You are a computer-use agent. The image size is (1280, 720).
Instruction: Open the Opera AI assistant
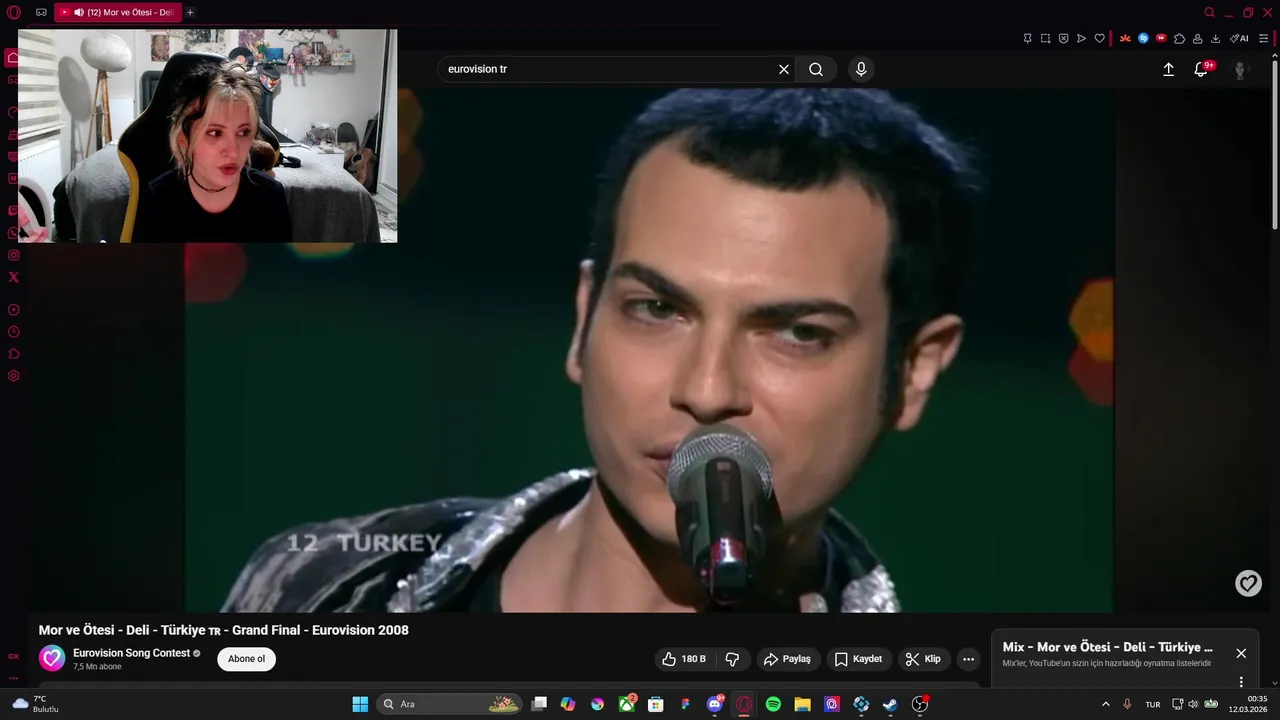coord(1239,39)
